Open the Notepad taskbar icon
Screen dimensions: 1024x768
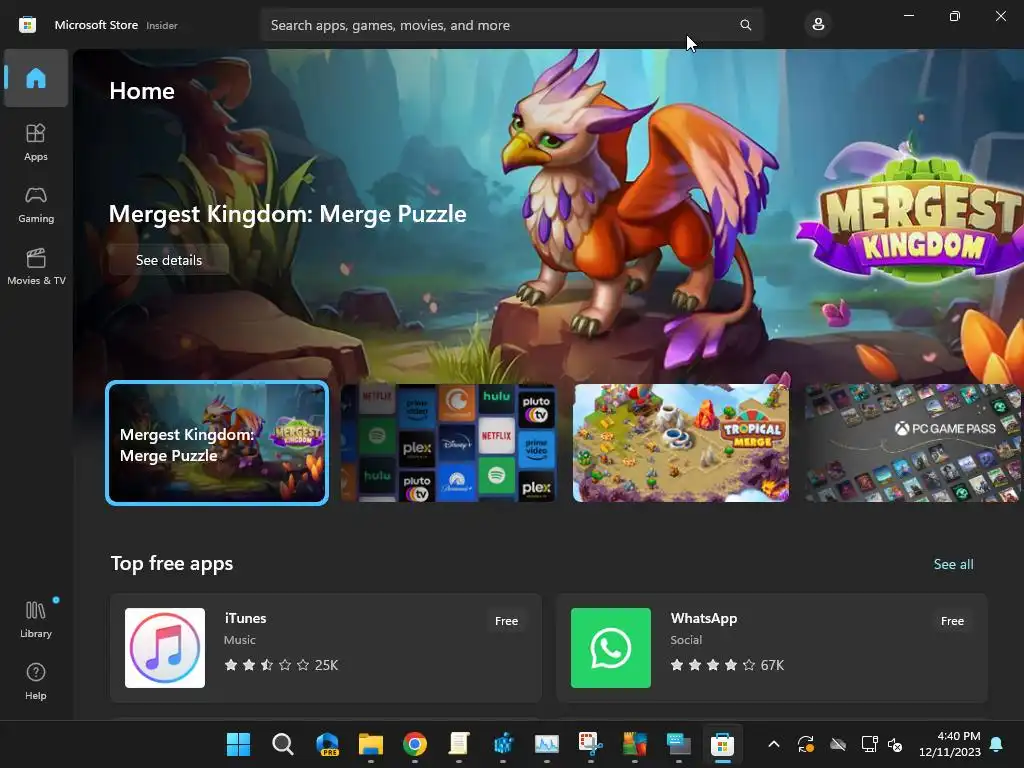459,744
